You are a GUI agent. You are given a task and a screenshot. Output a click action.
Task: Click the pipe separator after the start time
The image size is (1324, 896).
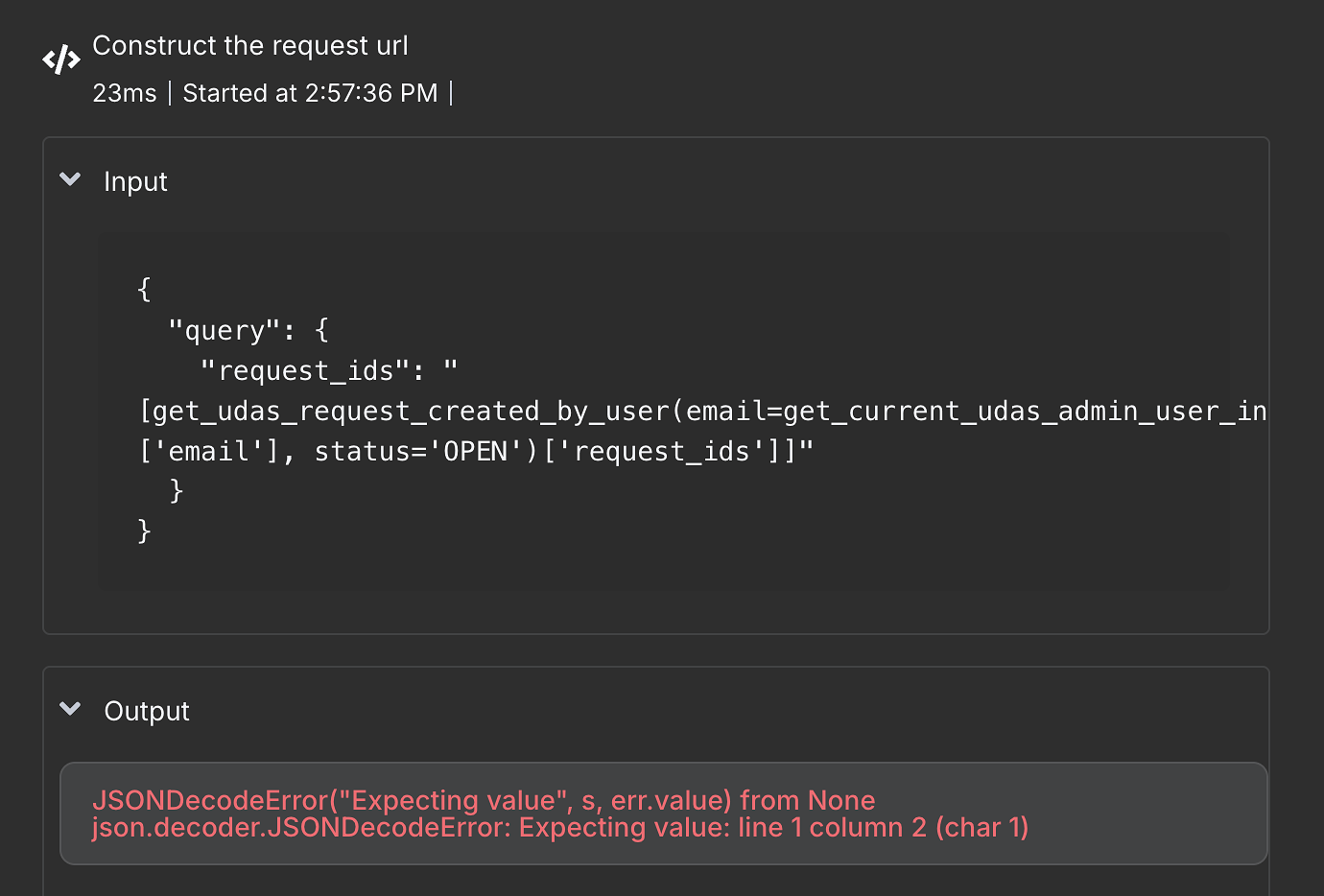click(451, 92)
